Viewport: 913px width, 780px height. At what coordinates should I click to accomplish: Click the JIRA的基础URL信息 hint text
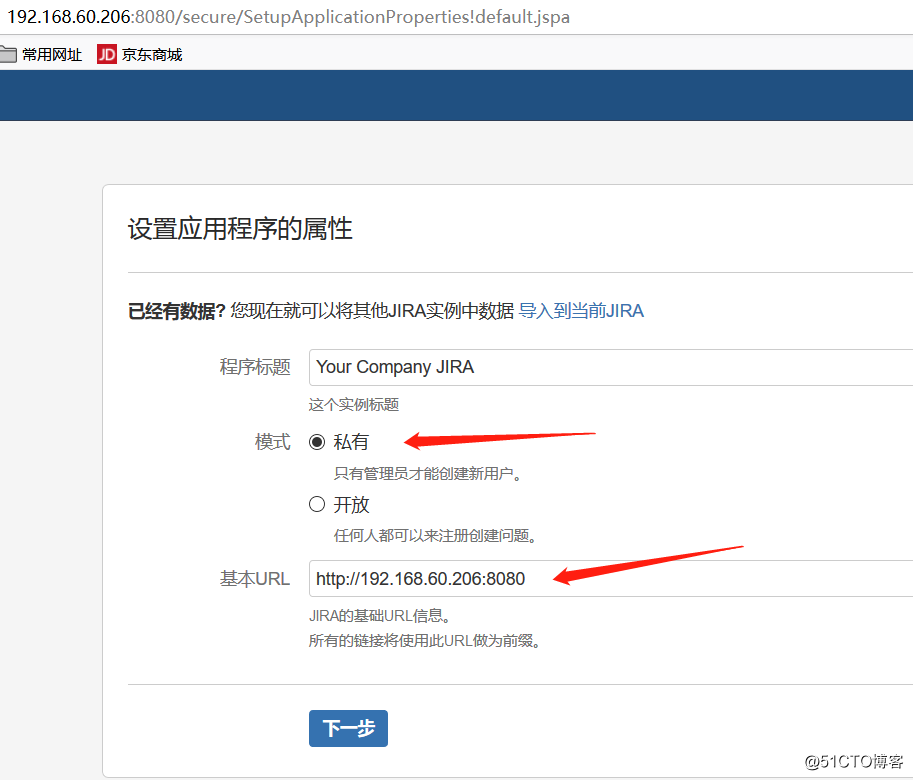pyautogui.click(x=379, y=616)
